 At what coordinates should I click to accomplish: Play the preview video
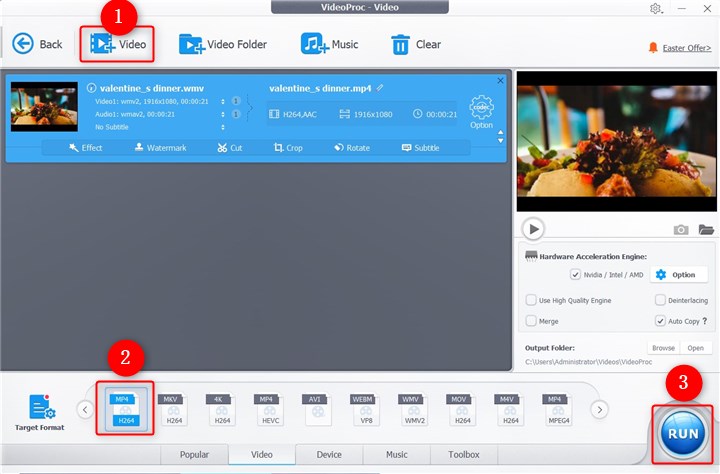533,229
